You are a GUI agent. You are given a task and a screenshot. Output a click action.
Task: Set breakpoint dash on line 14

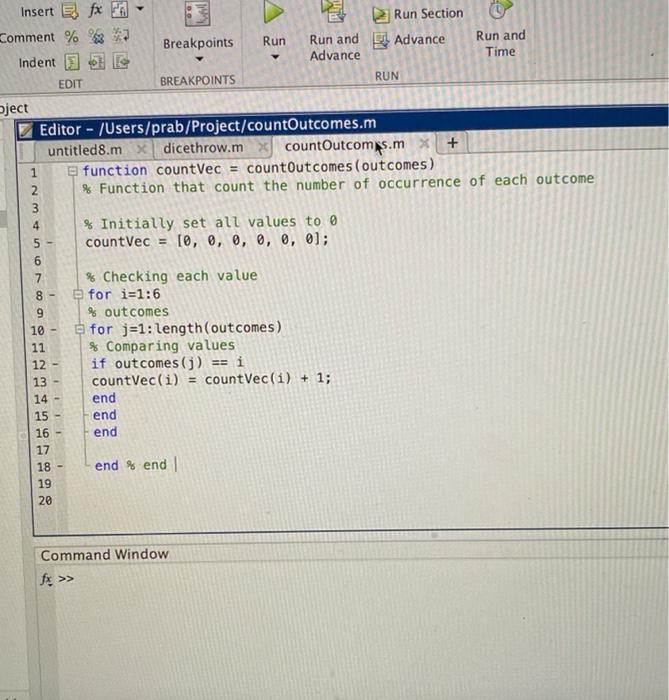[57, 398]
